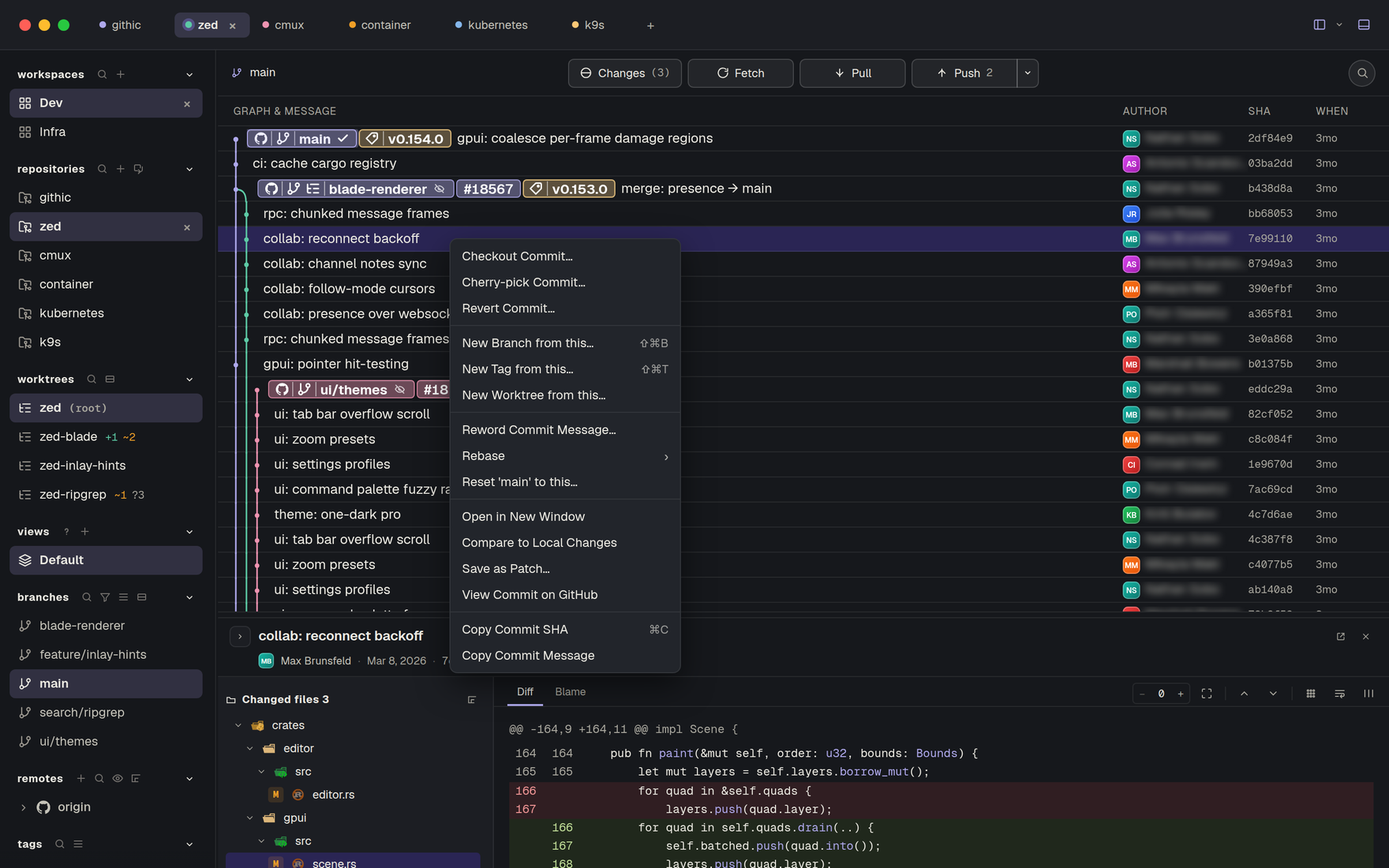Toggle the left sidebar panel icon
This screenshot has width=1389, height=868.
pyautogui.click(x=1320, y=24)
